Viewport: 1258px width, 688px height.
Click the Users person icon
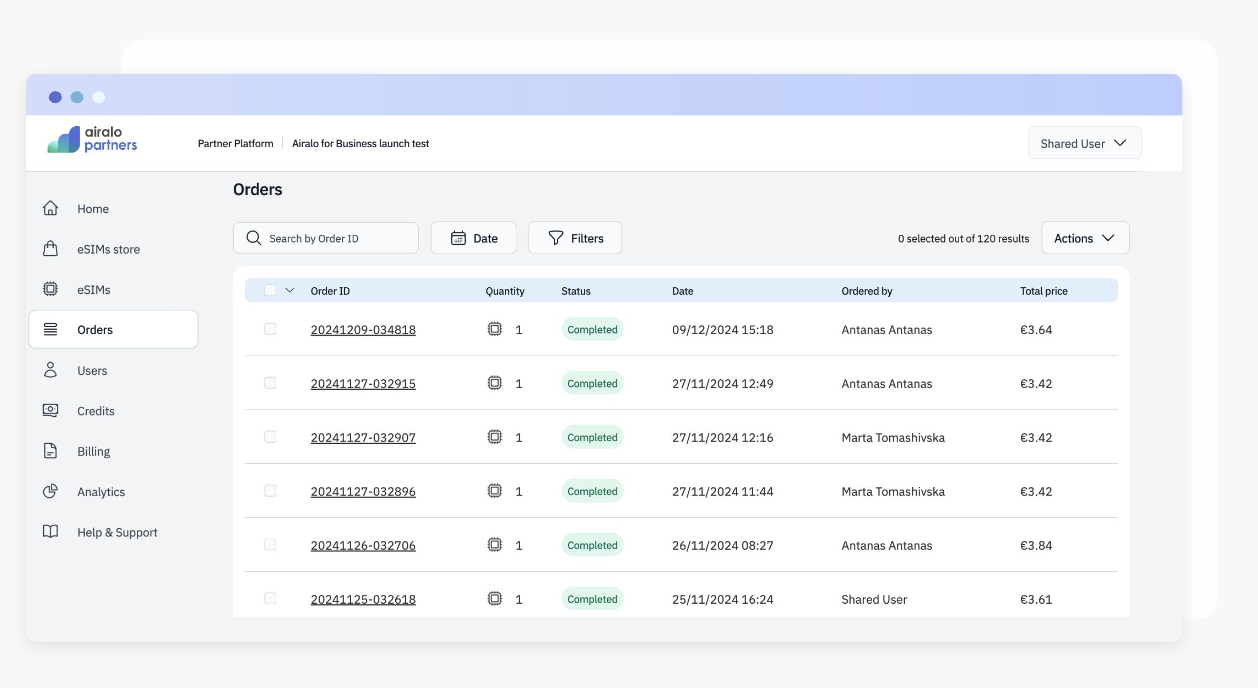coord(50,370)
